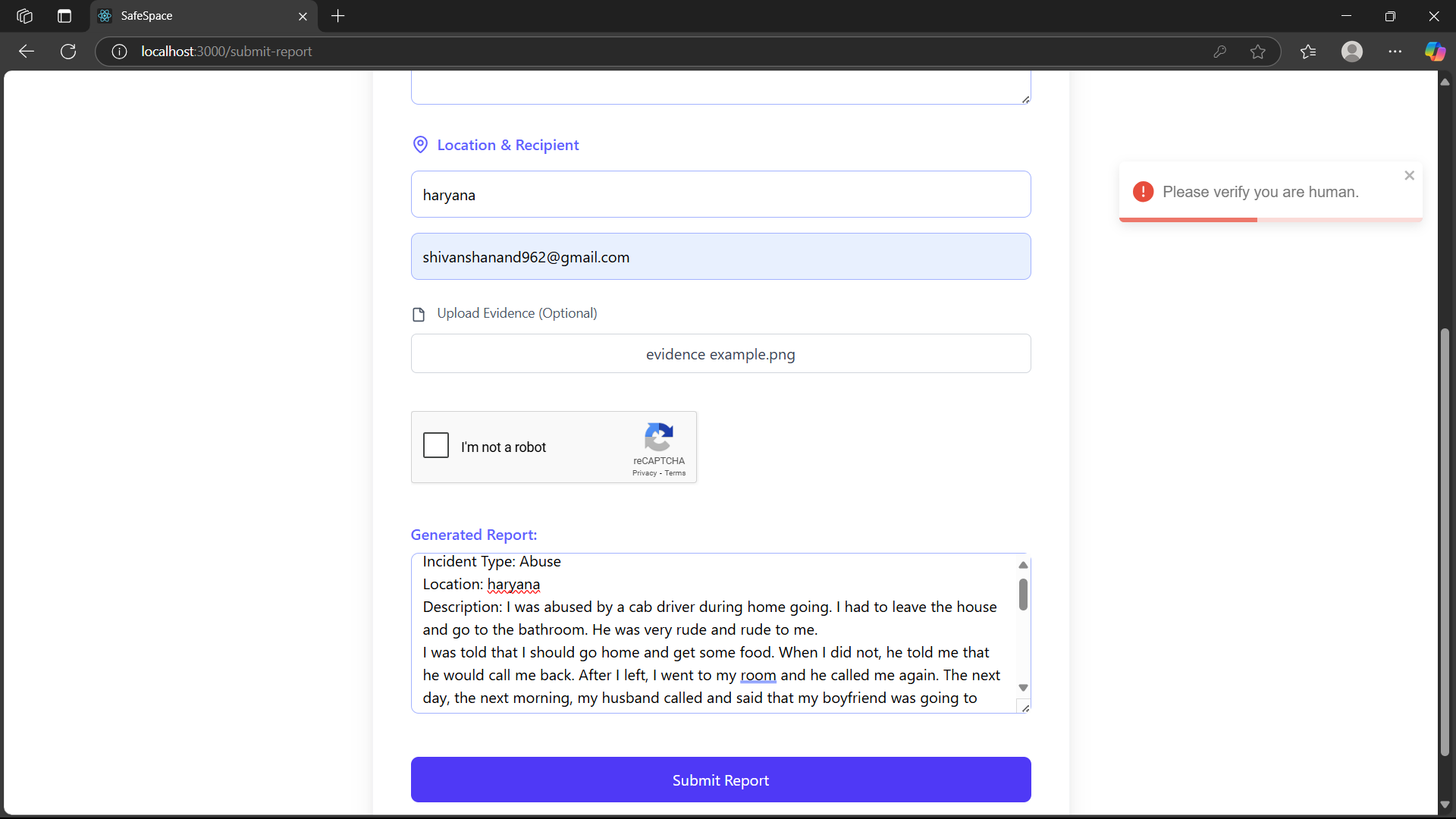Add page to favorites star icon
Viewport: 1456px width, 819px height.
pos(1258,52)
